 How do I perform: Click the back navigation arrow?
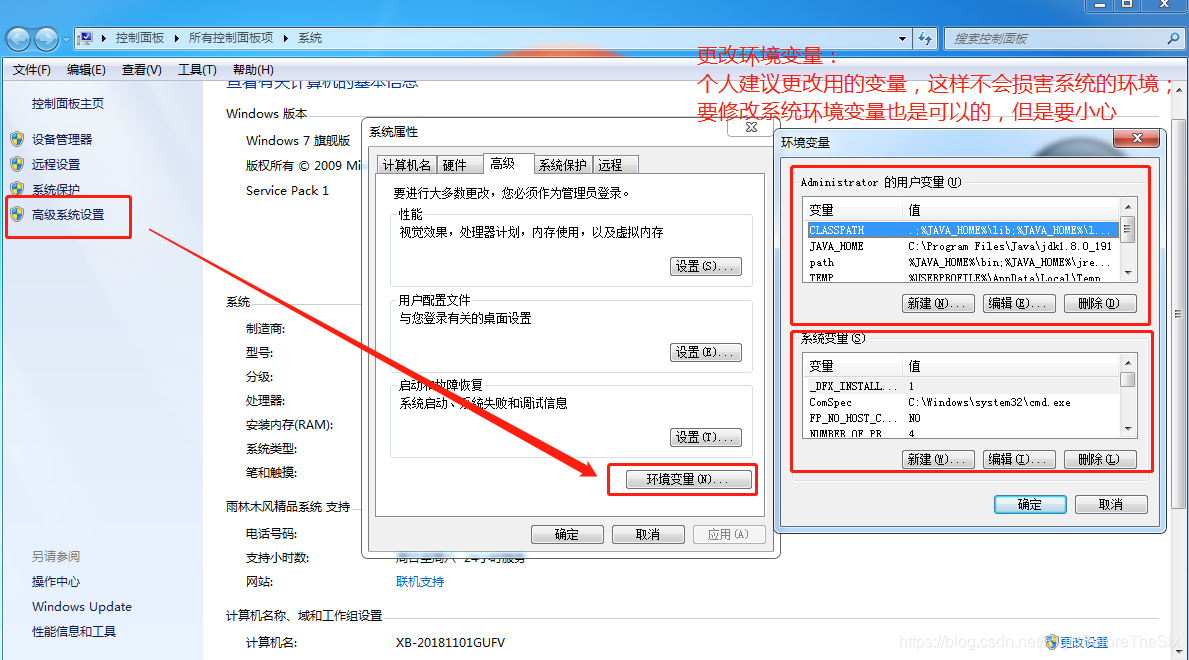pos(19,39)
